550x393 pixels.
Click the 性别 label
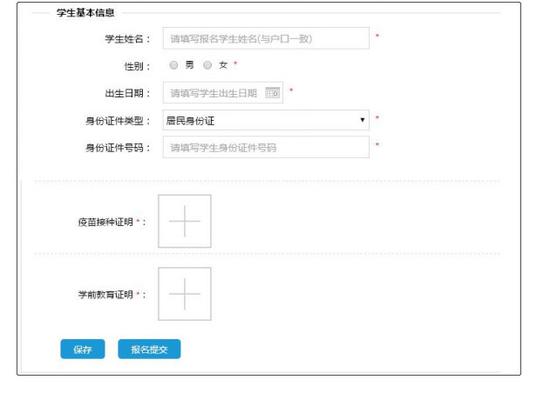138,66
